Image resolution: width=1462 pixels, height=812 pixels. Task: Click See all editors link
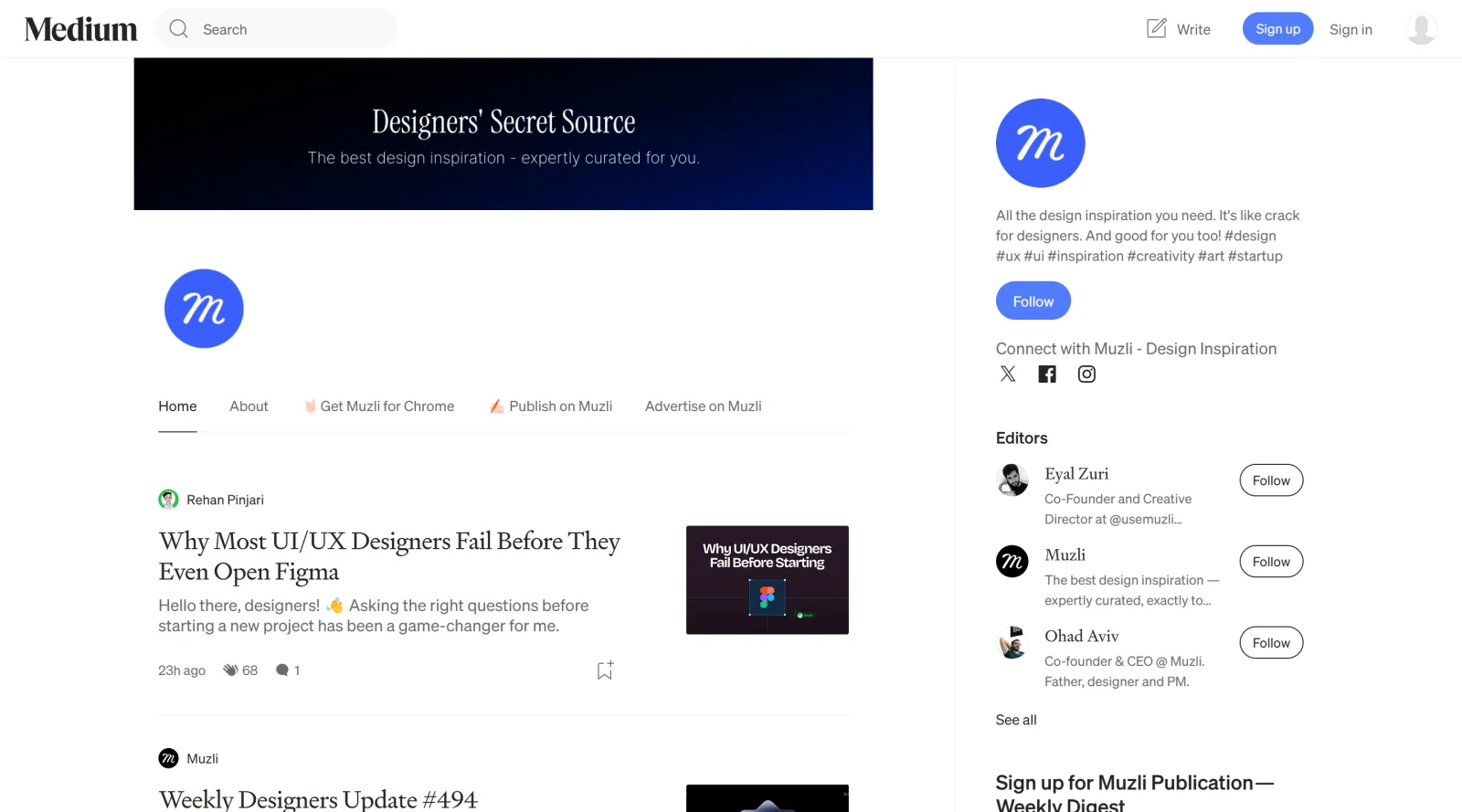1016,720
